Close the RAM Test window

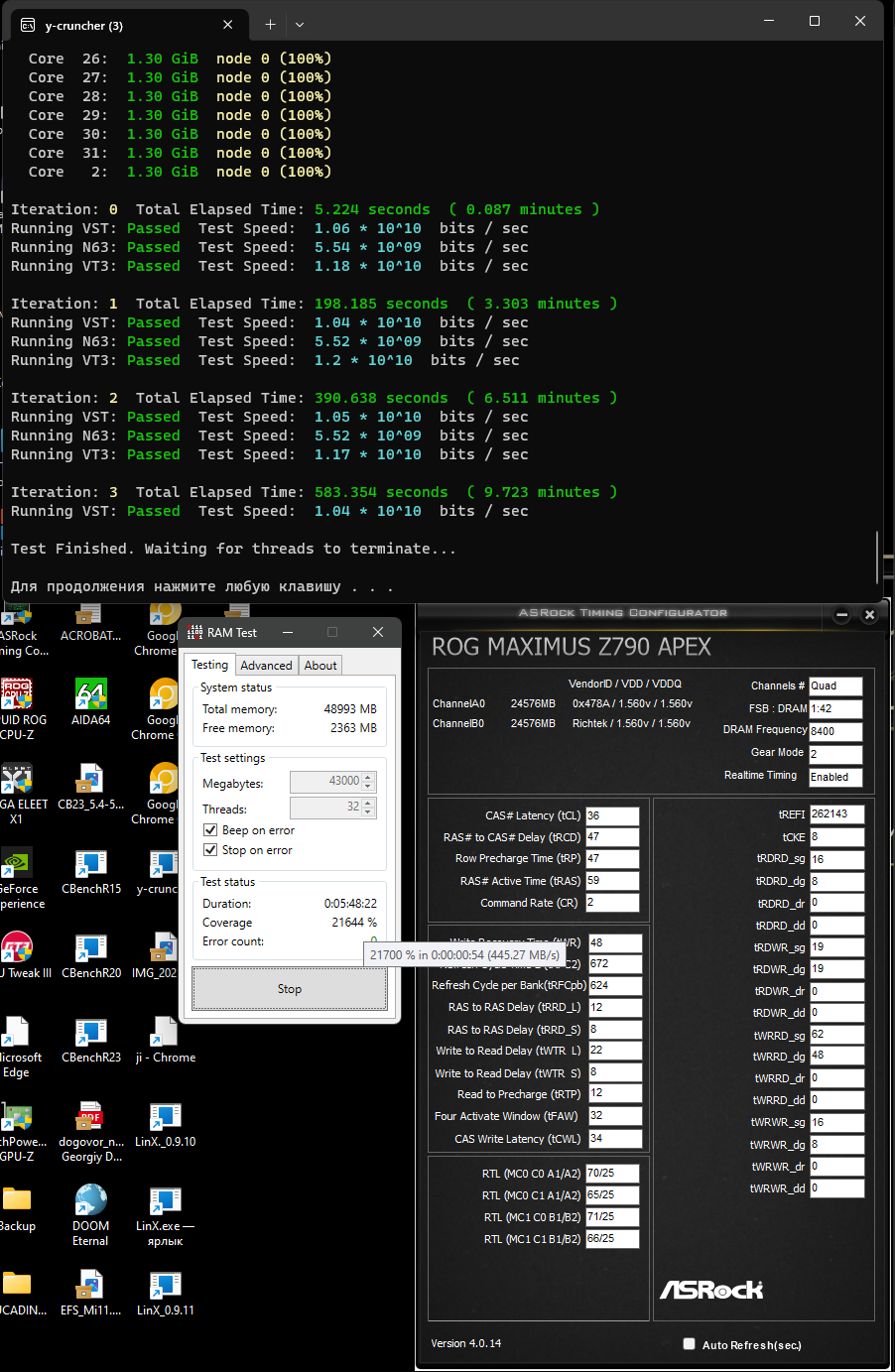[377, 632]
